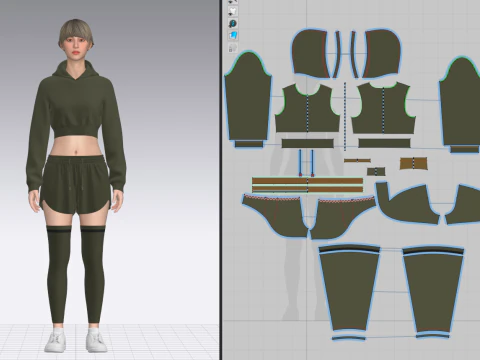The width and height of the screenshot is (480, 360).
Task: Select the right sock pattern piece
Action: click(433, 293)
